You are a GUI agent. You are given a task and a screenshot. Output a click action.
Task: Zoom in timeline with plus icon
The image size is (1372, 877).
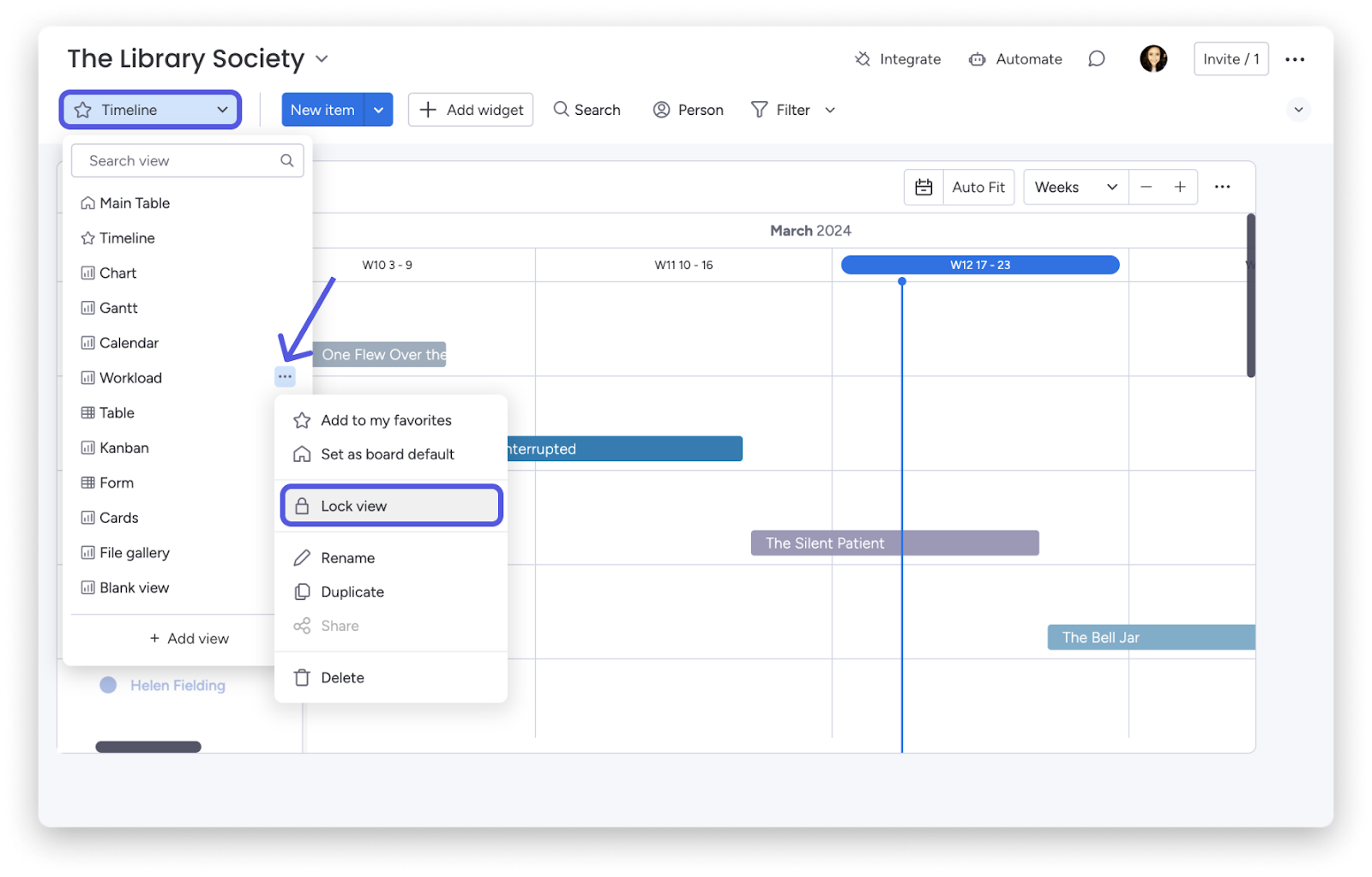click(x=1180, y=187)
